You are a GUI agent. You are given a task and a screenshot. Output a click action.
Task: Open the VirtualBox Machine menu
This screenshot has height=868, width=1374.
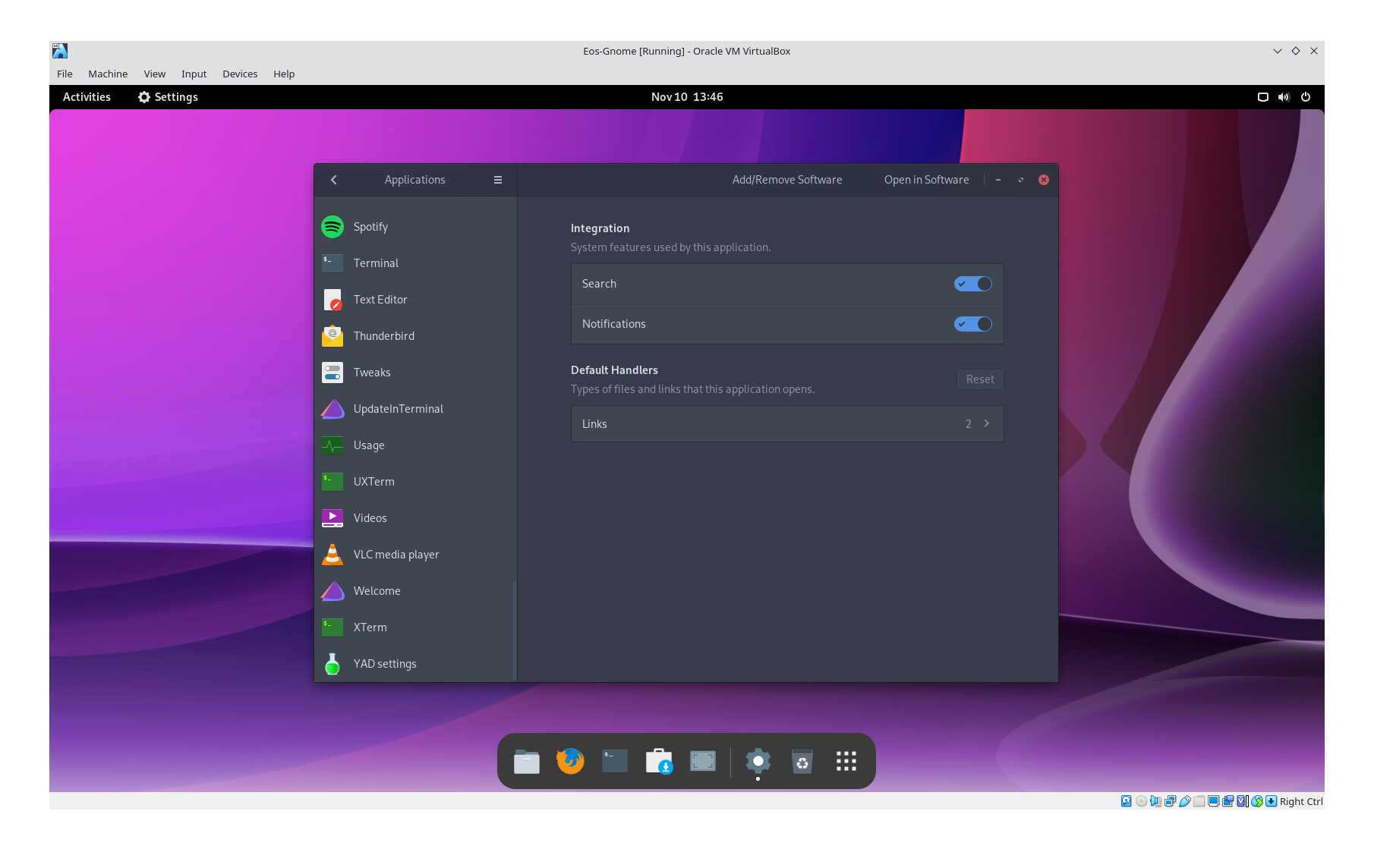108,74
